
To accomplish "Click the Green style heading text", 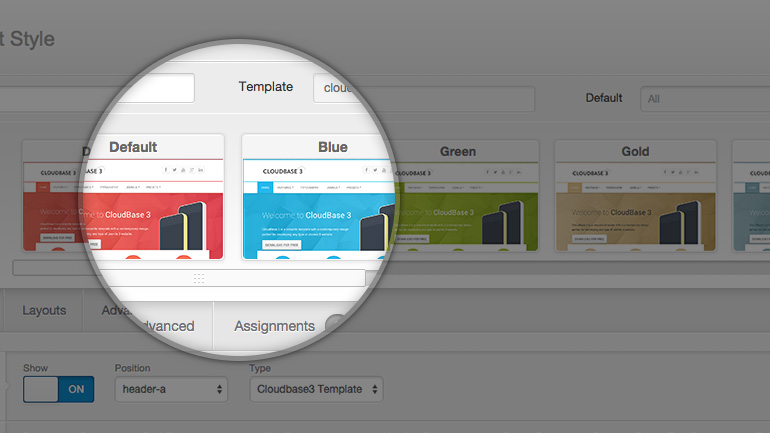I will [458, 151].
